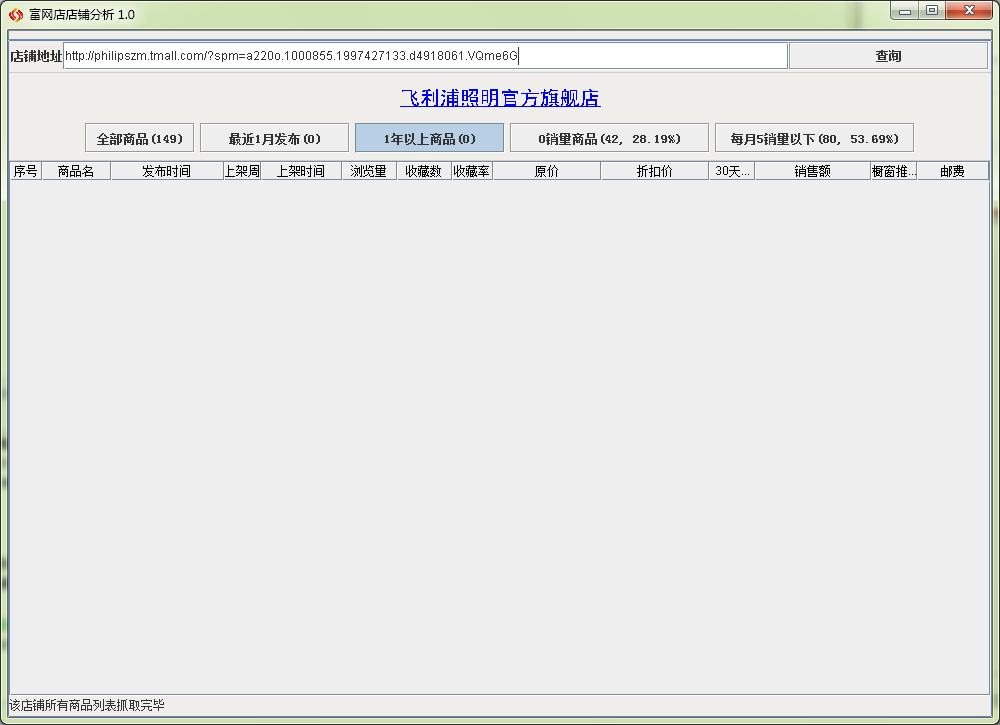Click the 上架时间 column header
This screenshot has height=725, width=1000.
click(300, 171)
